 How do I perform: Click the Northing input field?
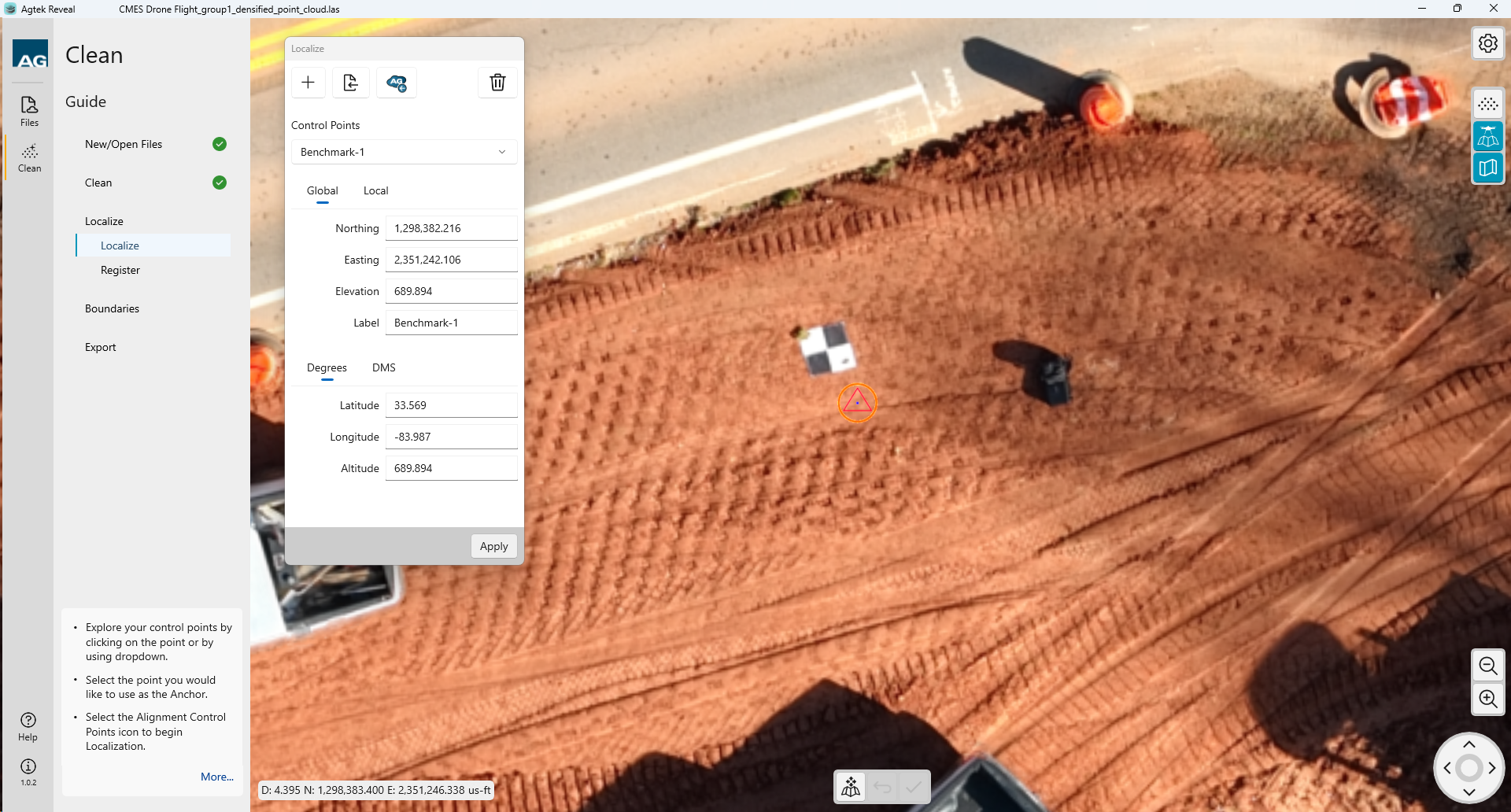click(x=451, y=228)
